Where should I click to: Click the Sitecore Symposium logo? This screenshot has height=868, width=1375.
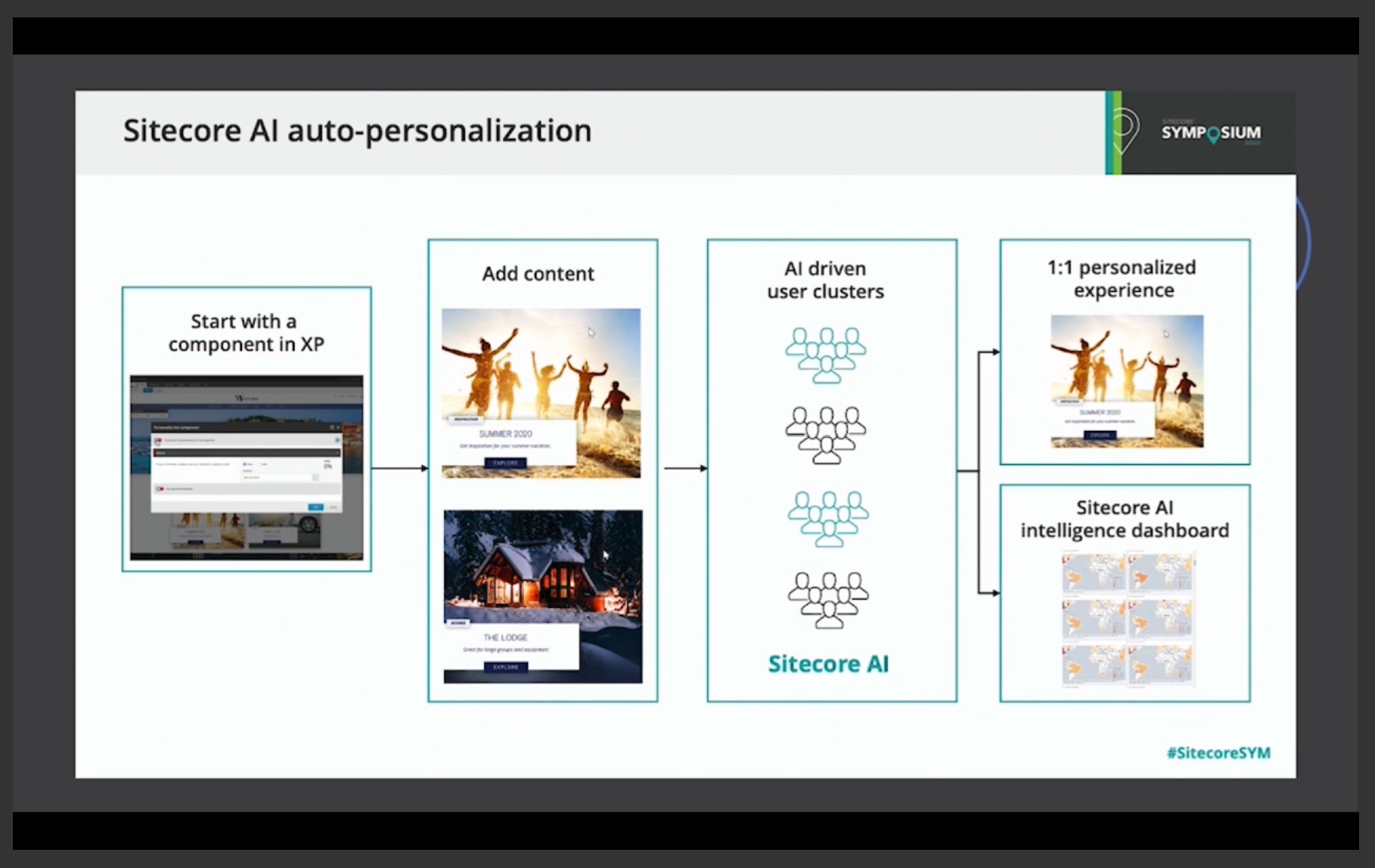(x=1211, y=133)
